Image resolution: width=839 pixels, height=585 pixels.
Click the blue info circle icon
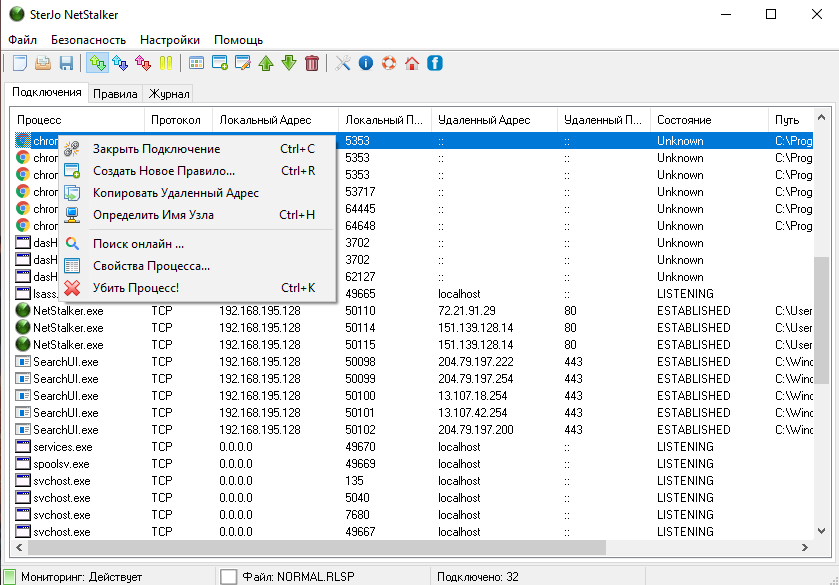coord(366,63)
